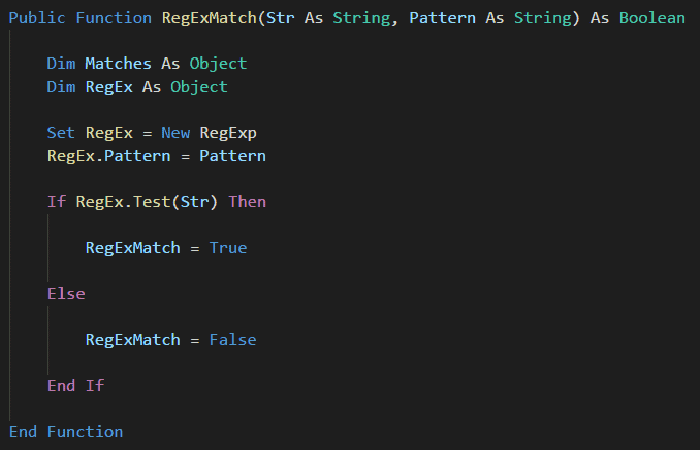Click the End Function line
The height and width of the screenshot is (450, 700).
pos(66,432)
